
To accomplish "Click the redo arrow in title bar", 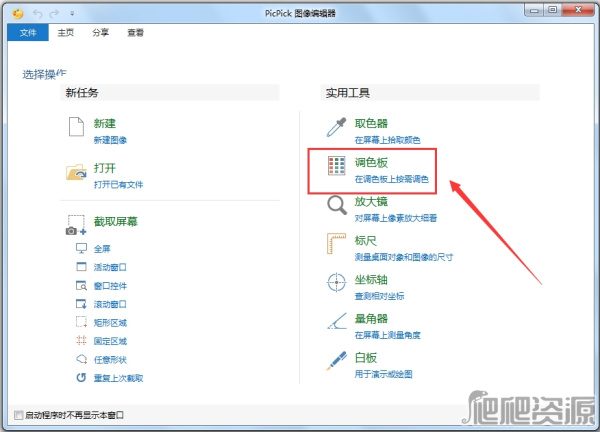I will [x=54, y=14].
